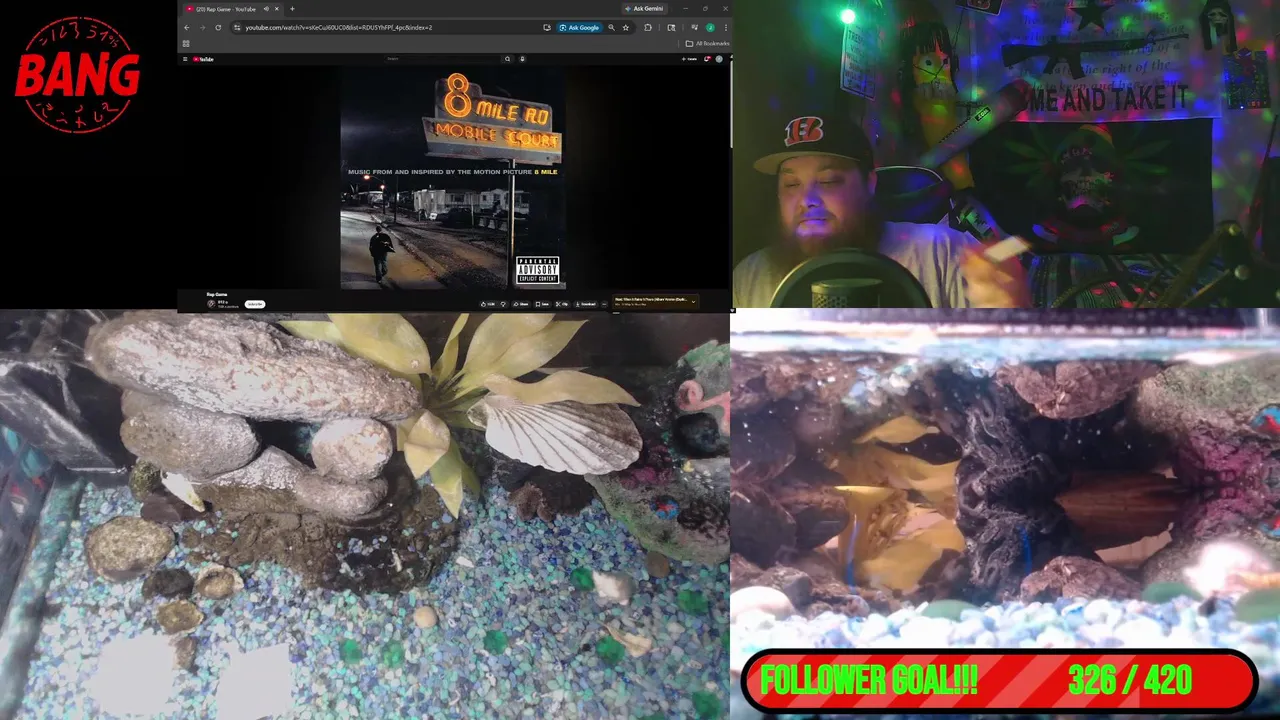Open the media control icon in the toolbar
The image size is (1280, 720).
(x=694, y=28)
